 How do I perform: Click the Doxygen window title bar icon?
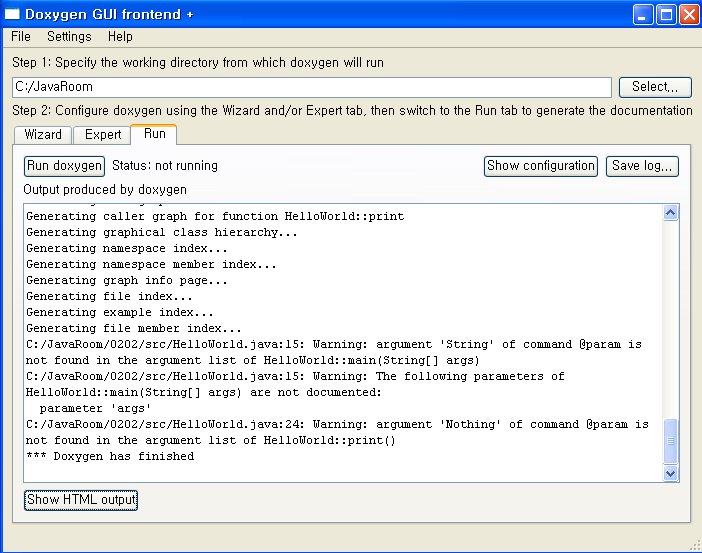pyautogui.click(x=12, y=14)
